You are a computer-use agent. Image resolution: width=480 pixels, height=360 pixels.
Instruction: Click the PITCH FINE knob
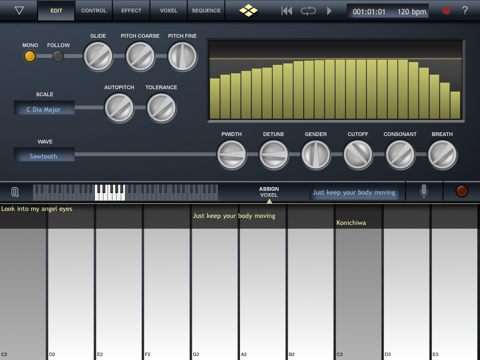[182, 57]
